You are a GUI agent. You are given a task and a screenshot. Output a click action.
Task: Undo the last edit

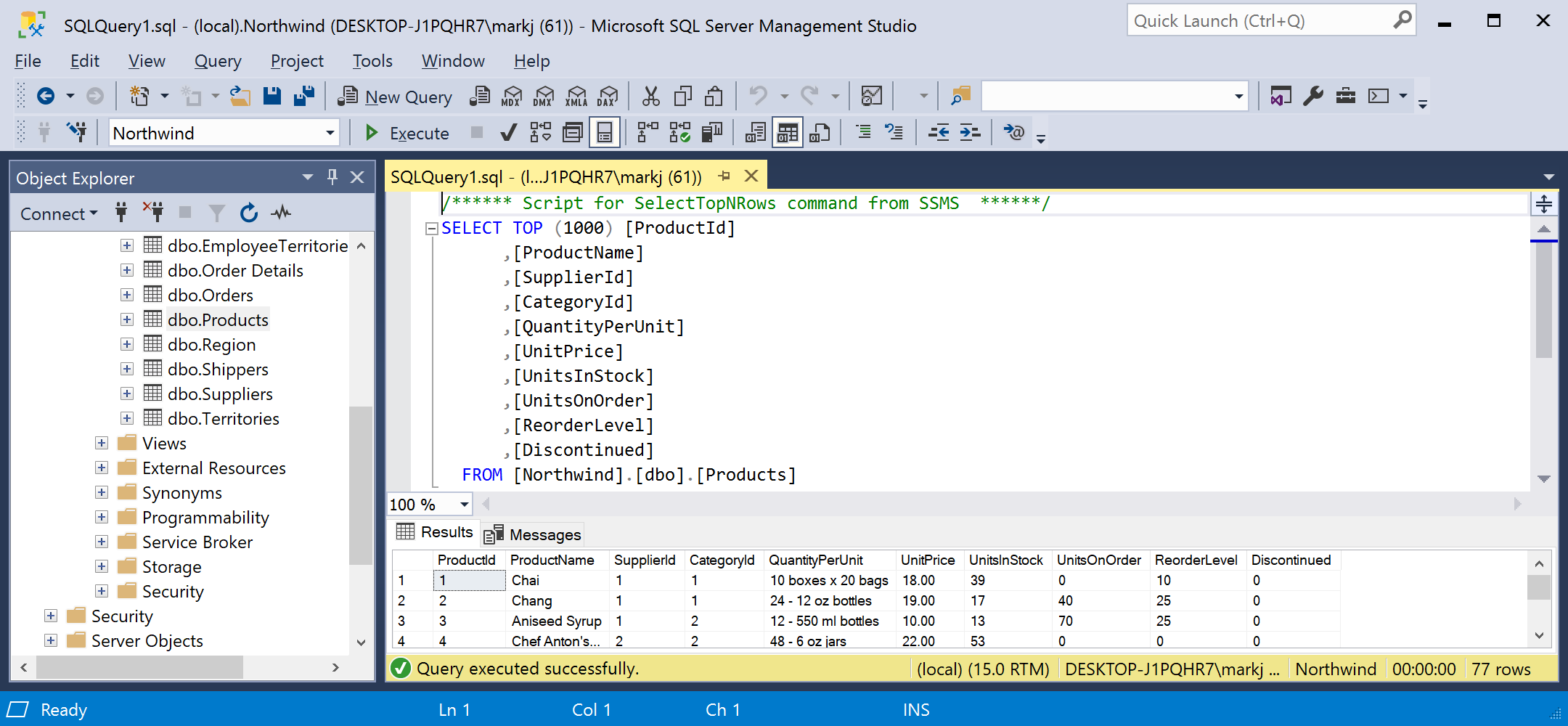point(759,95)
